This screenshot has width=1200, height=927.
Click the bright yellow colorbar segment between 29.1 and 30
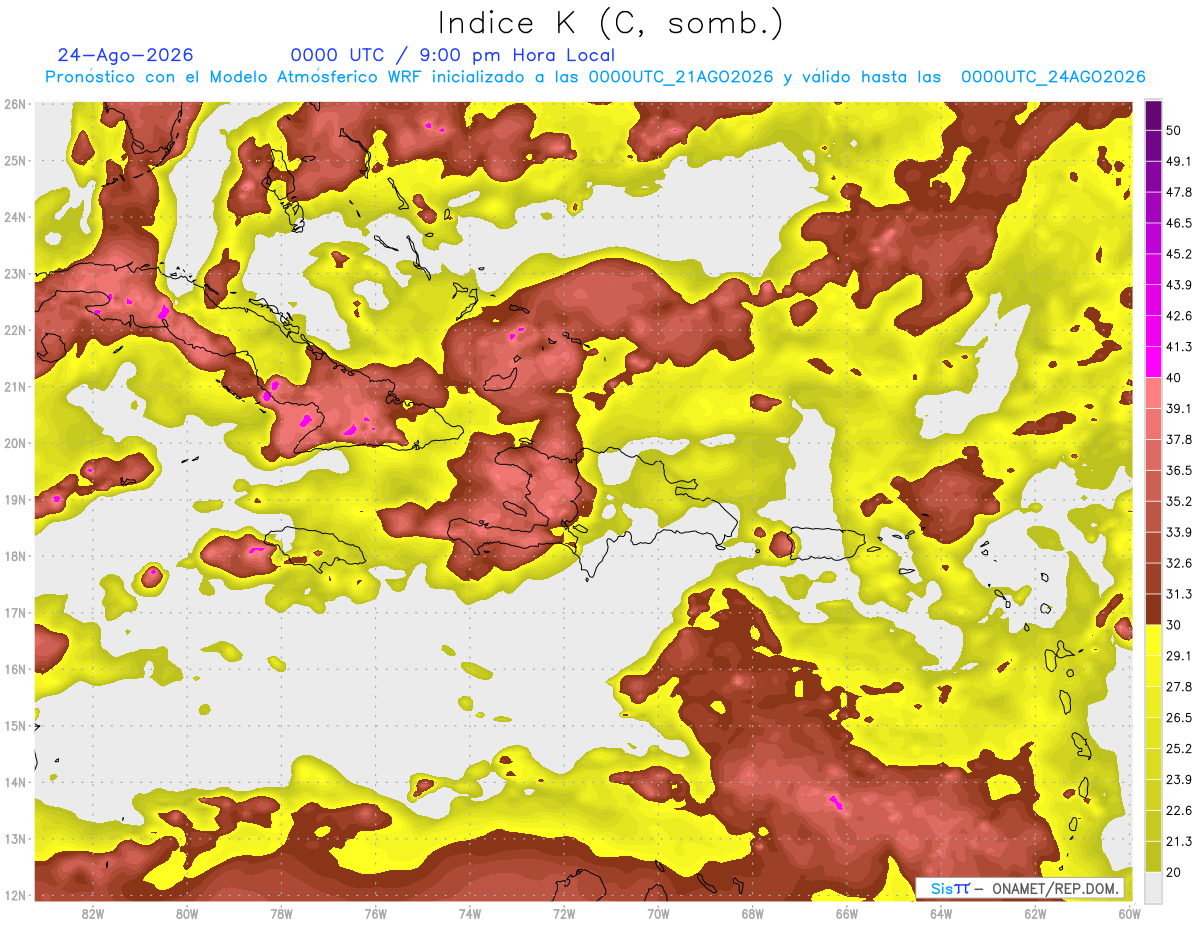(x=1153, y=640)
